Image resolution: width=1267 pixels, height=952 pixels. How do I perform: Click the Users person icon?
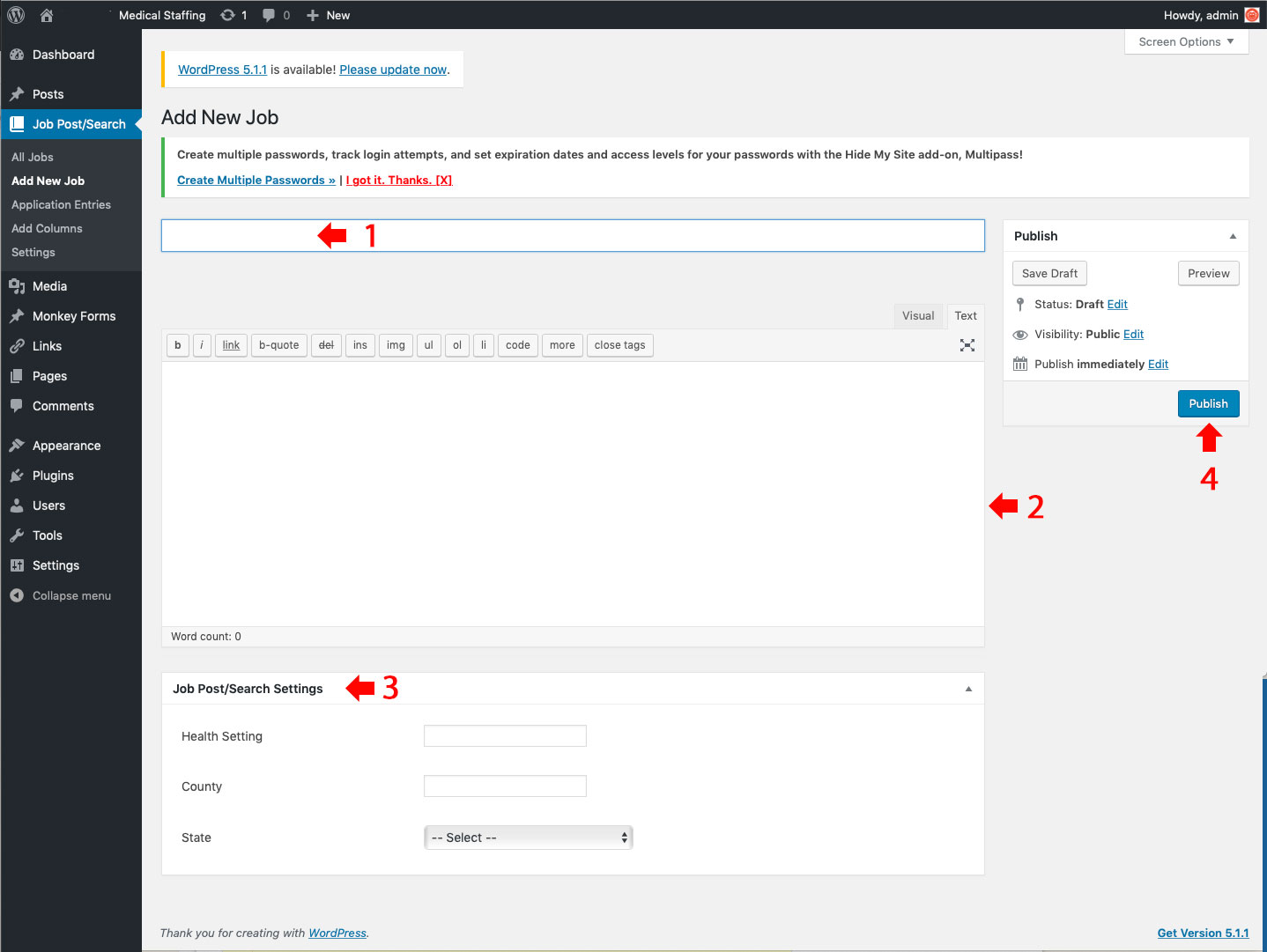17,506
